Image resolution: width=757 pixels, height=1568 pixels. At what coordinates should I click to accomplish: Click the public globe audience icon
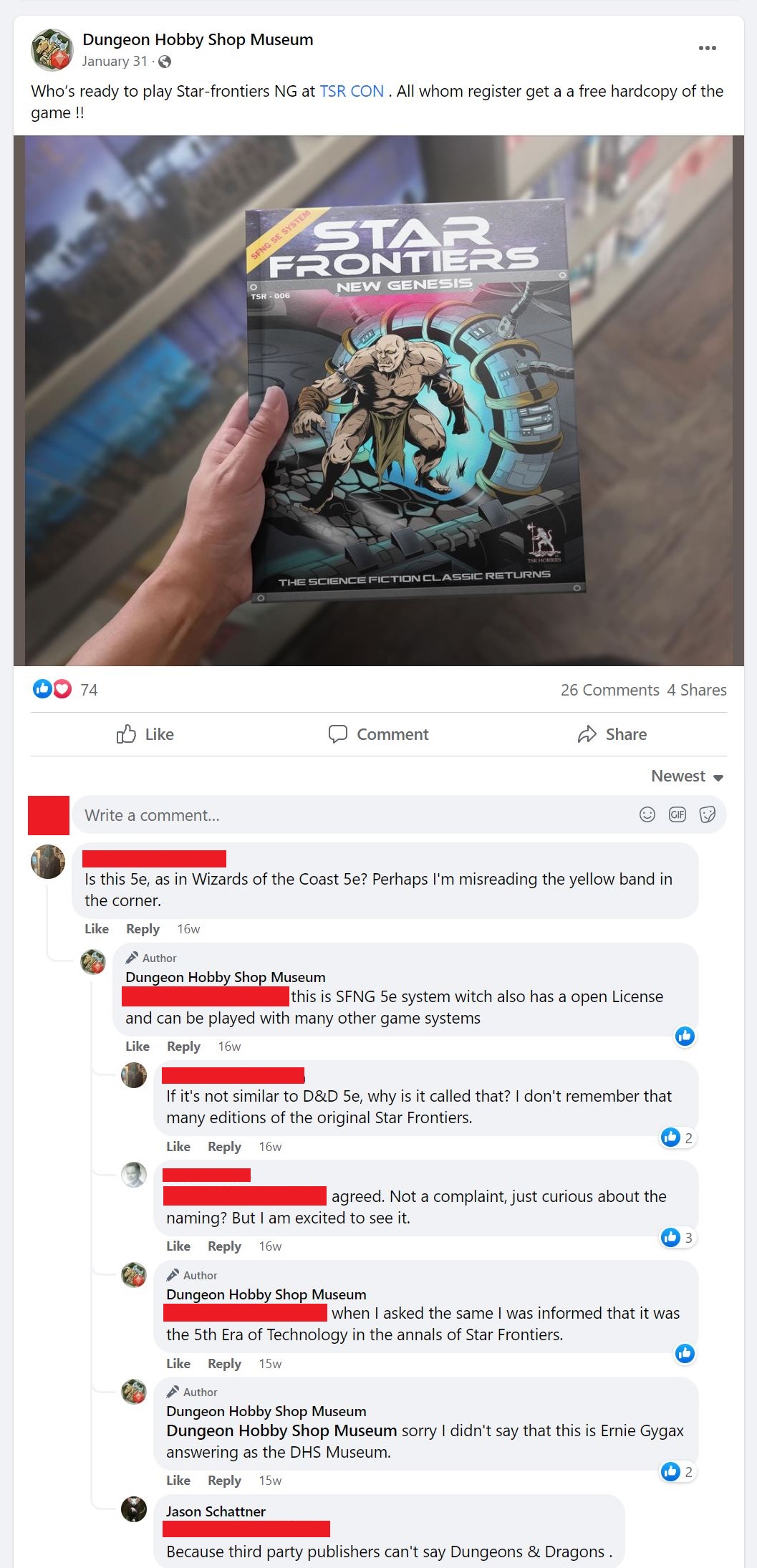click(165, 62)
